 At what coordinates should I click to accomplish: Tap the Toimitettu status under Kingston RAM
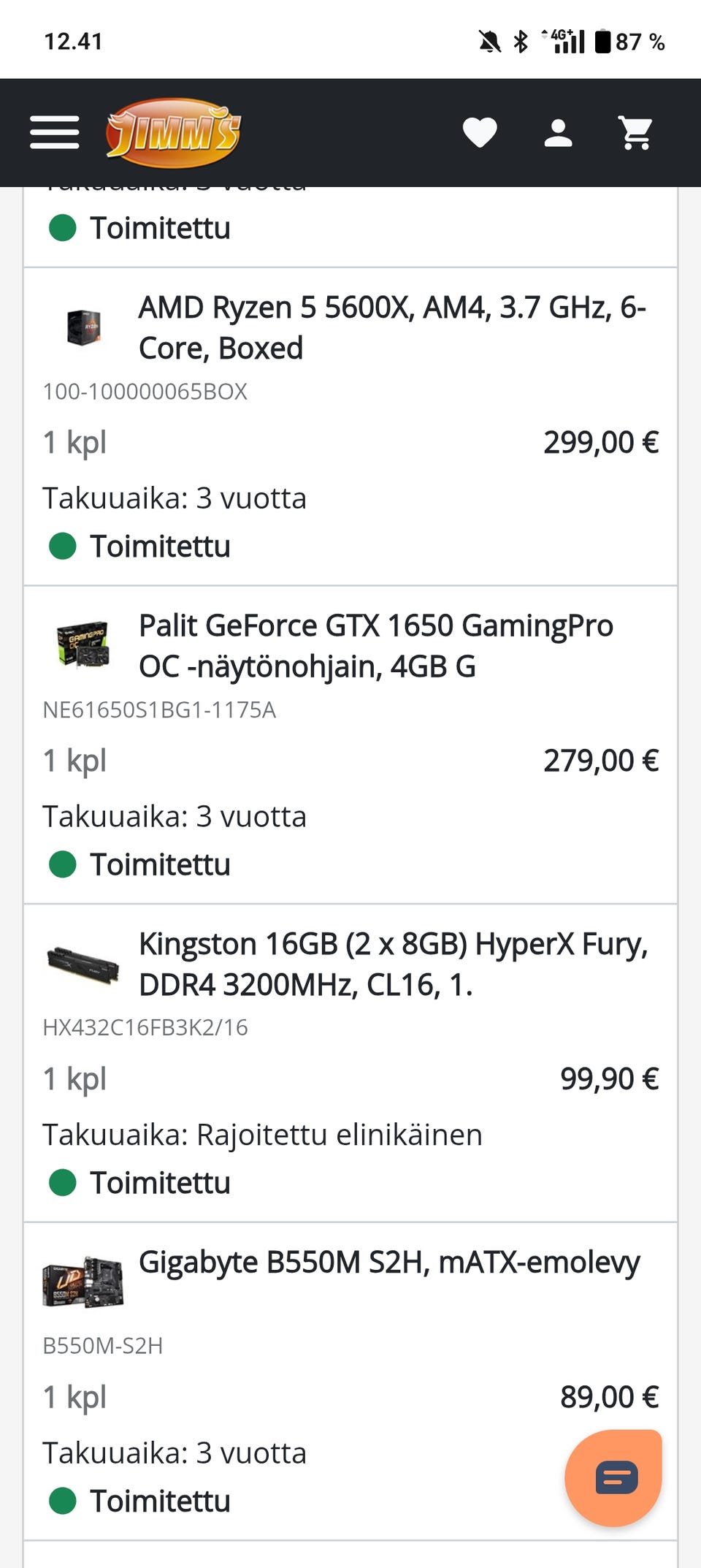[x=160, y=1182]
